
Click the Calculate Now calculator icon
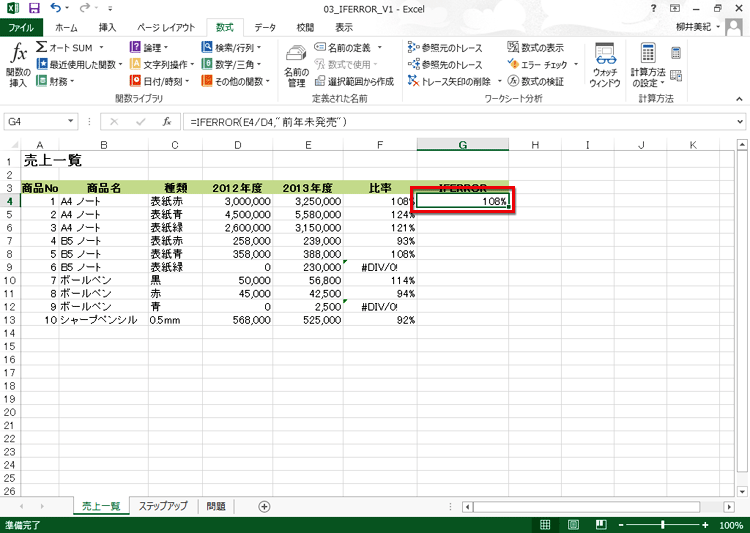[x=676, y=53]
